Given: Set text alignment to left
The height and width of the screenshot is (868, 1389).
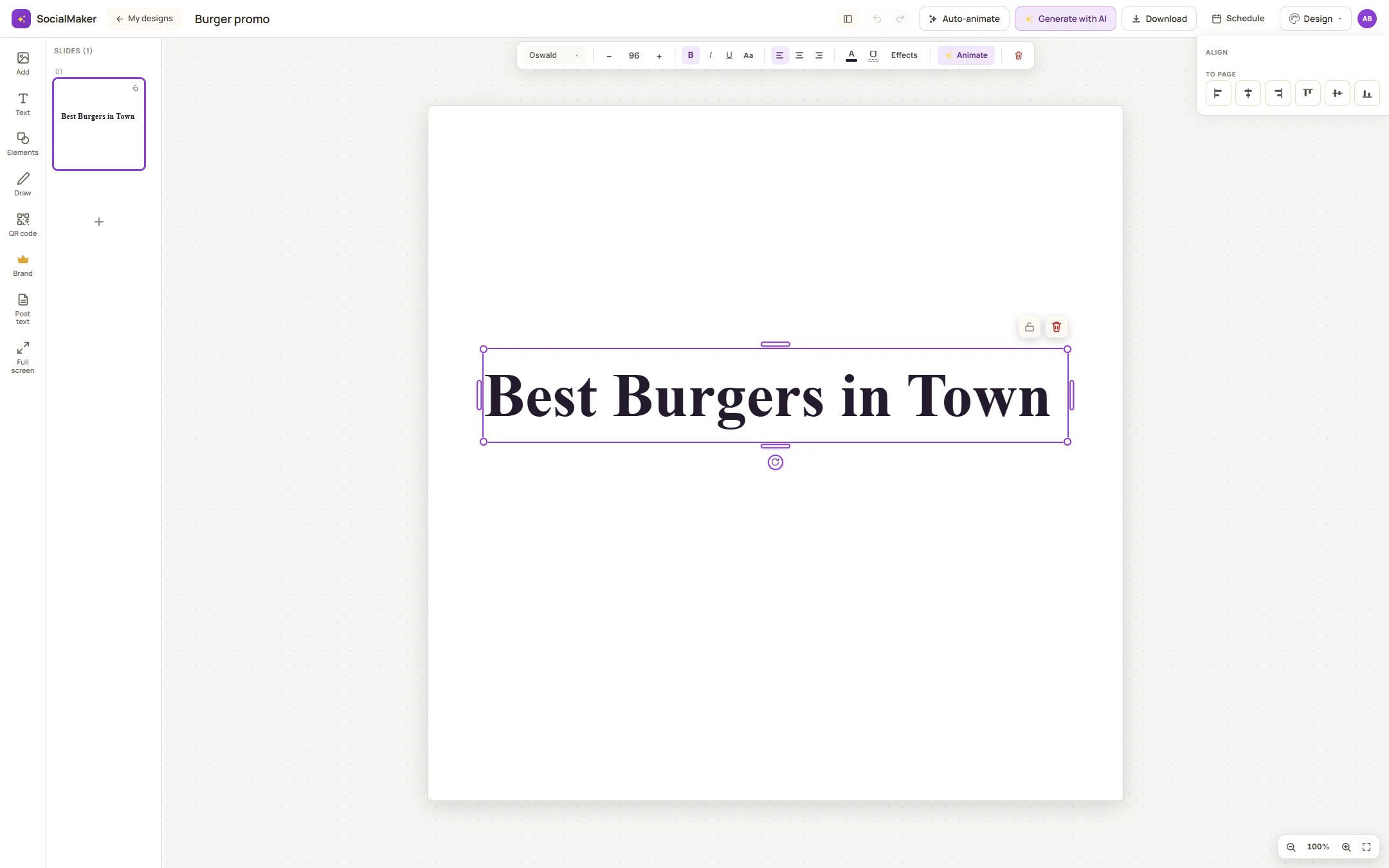Looking at the screenshot, I should click(x=779, y=55).
